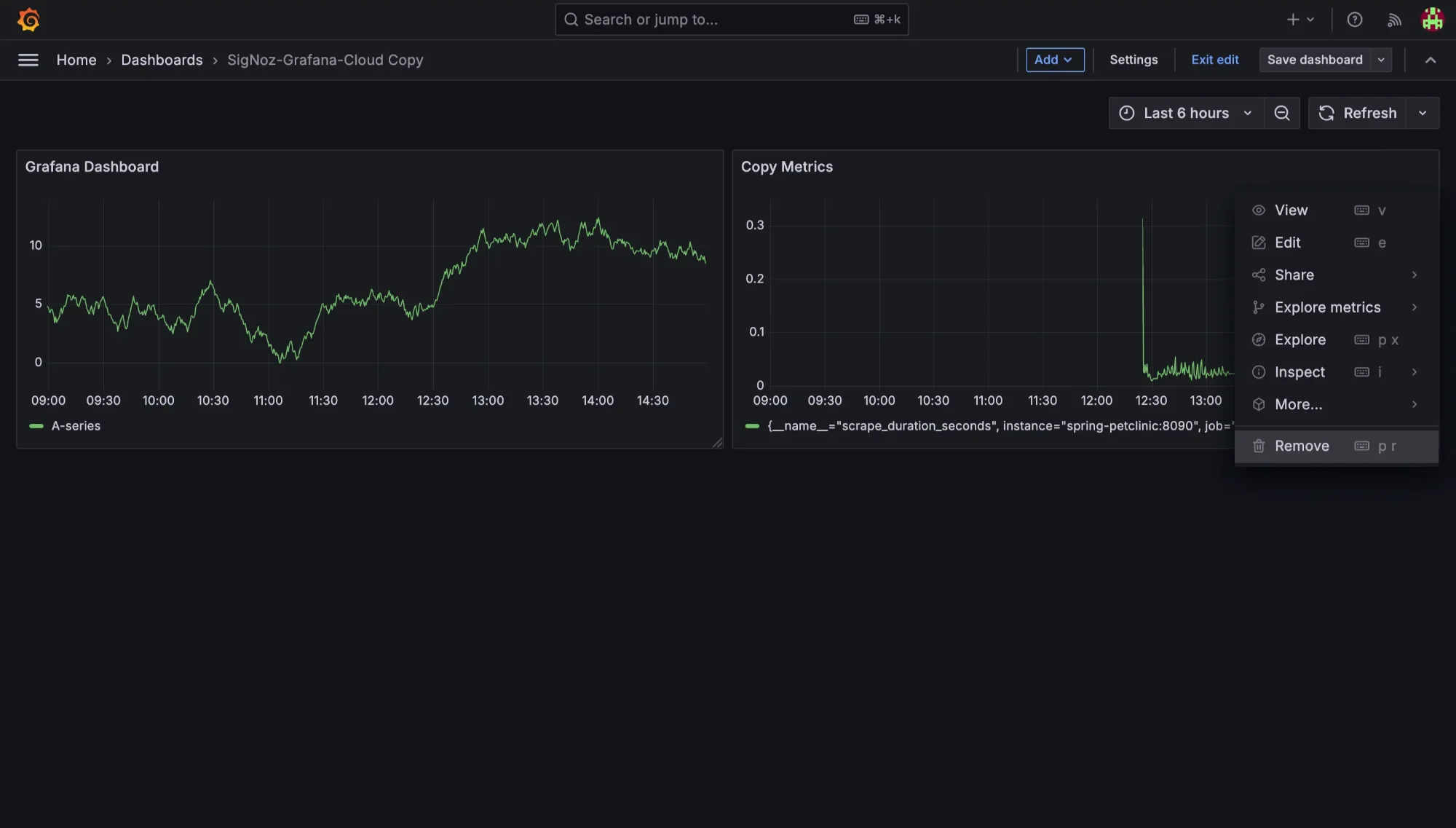Select Share in the panel menu
Screen dimensions: 1456x828
(1337, 275)
